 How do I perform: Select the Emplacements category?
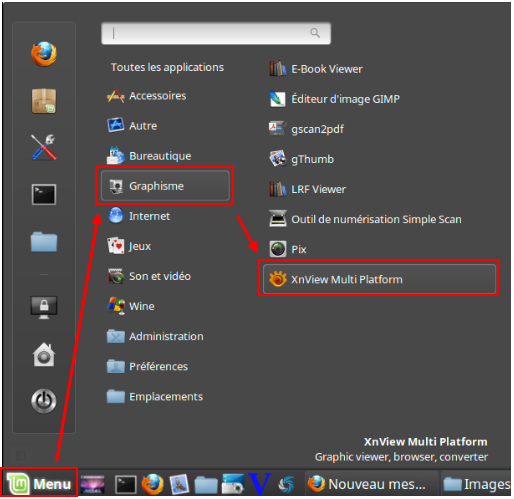coord(155,396)
